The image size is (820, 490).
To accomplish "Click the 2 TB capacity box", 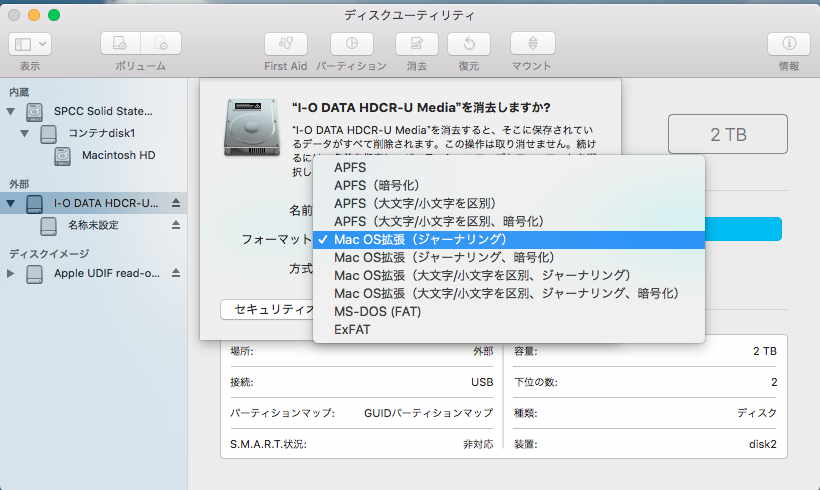I will pyautogui.click(x=727, y=134).
